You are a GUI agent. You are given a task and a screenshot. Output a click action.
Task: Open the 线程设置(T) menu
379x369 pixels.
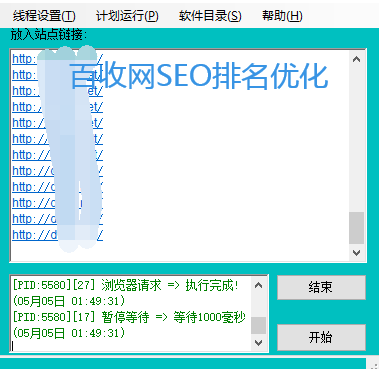click(x=44, y=16)
